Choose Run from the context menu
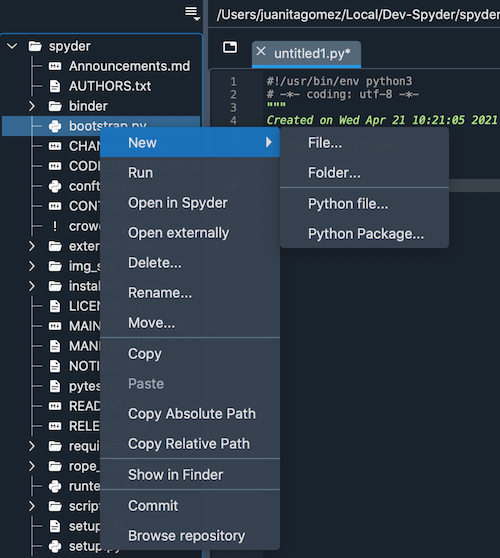 (190, 173)
